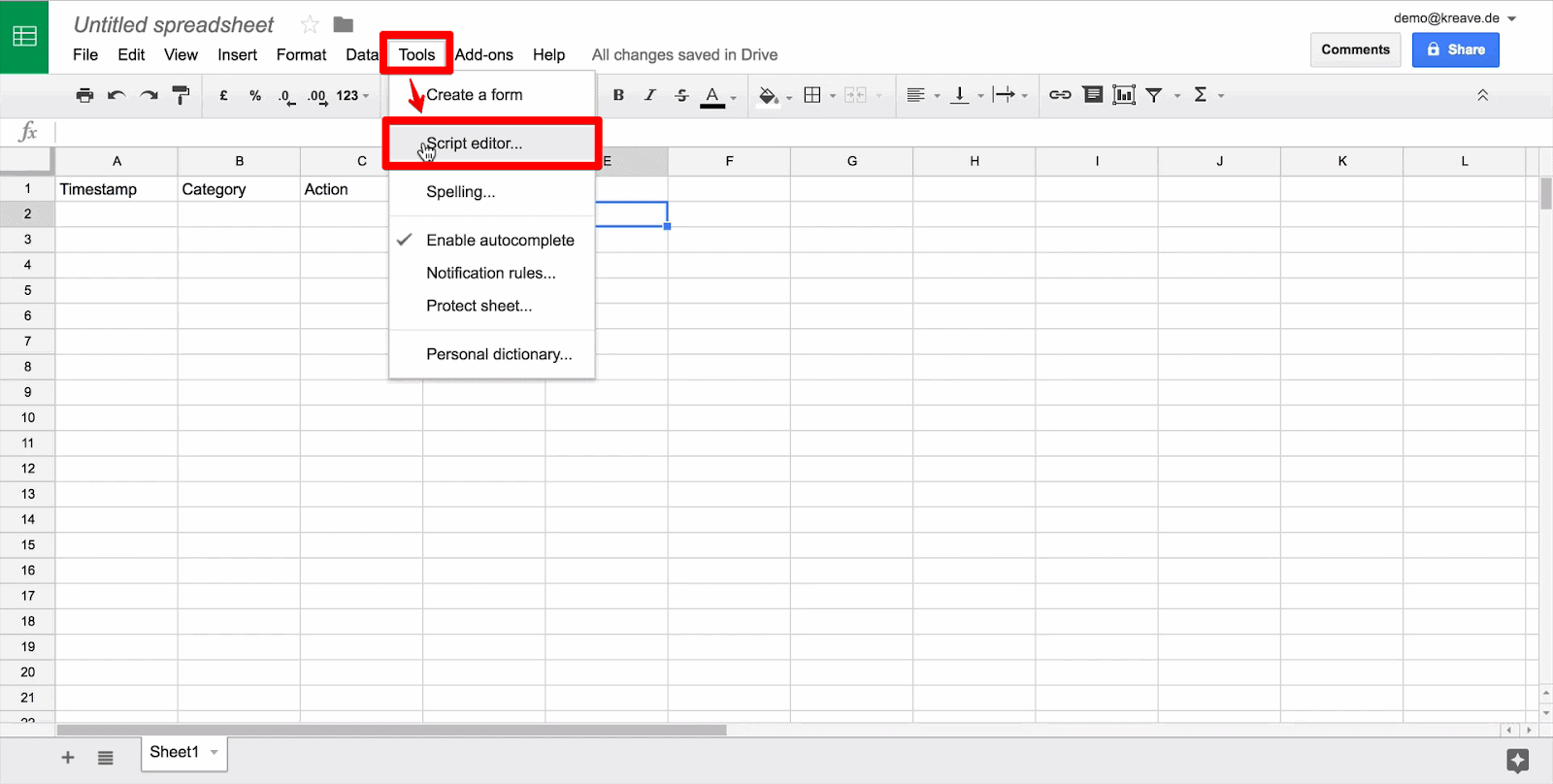Select the Paint format roller icon
This screenshot has height=784, width=1553.
[181, 95]
